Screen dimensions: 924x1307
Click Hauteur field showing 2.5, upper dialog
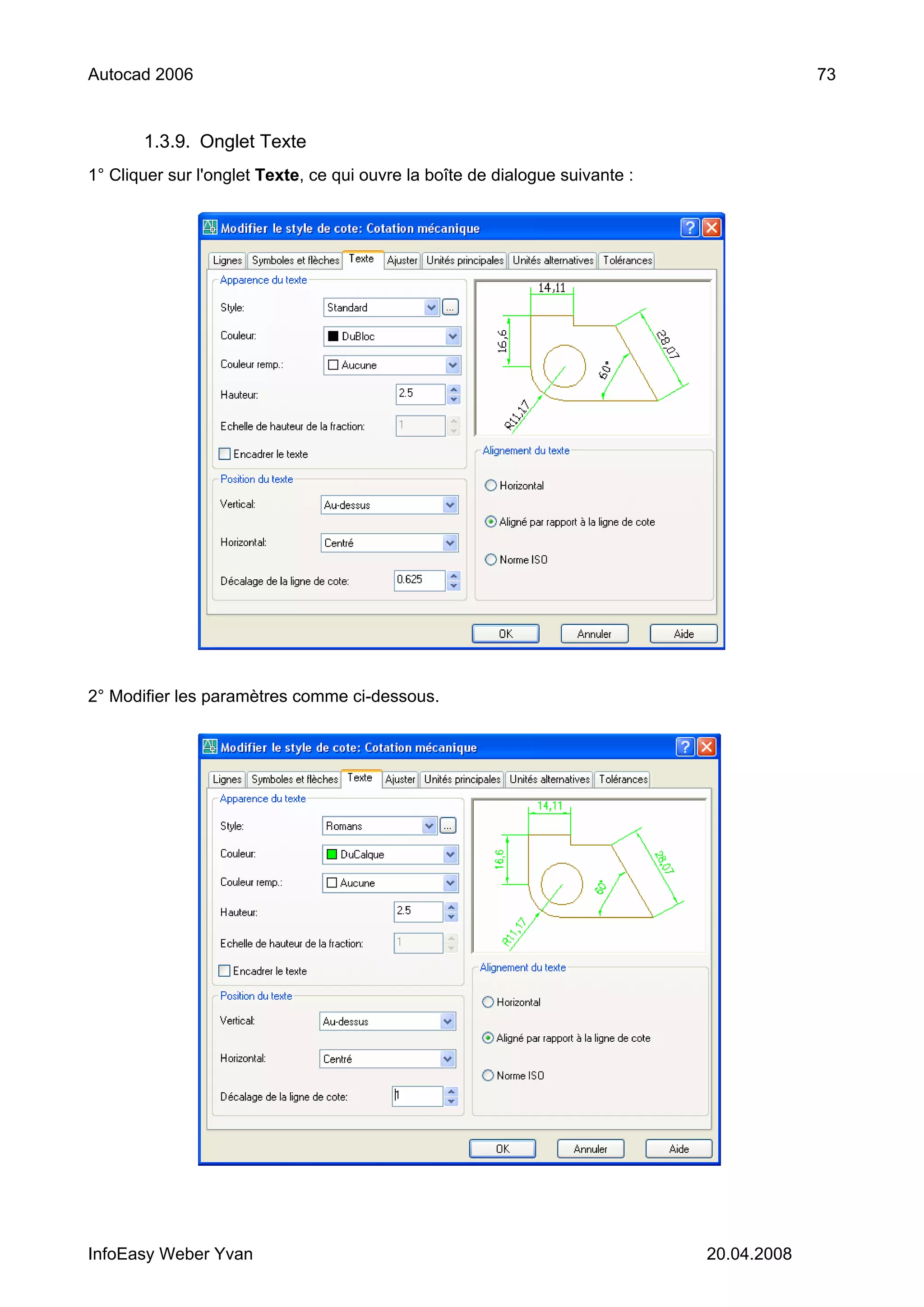420,394
